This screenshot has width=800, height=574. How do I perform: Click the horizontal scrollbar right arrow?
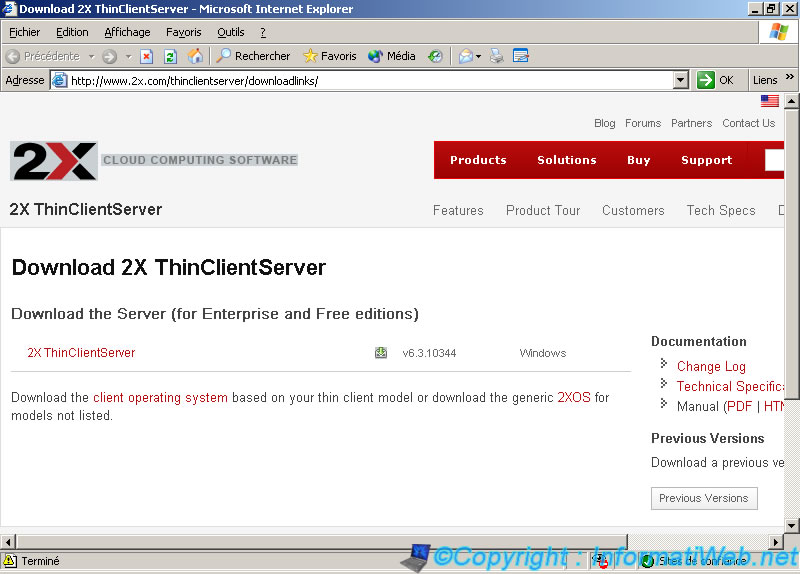tap(776, 542)
